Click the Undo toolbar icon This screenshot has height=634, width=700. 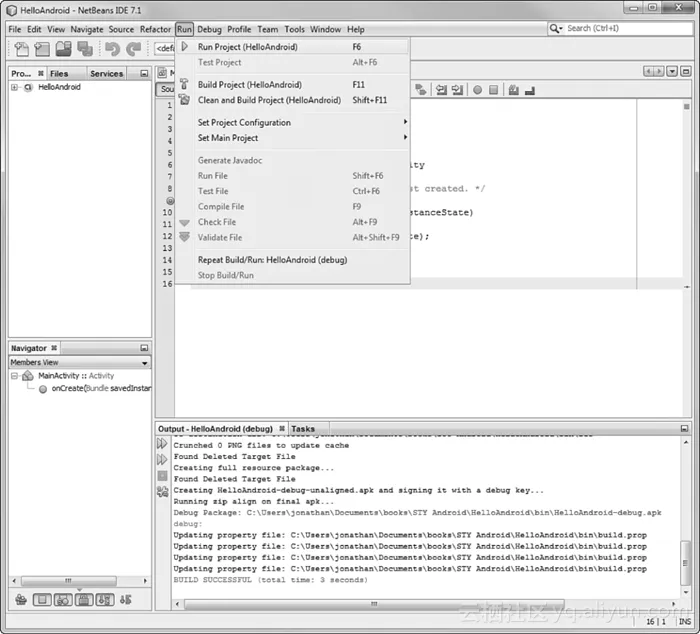coord(112,48)
